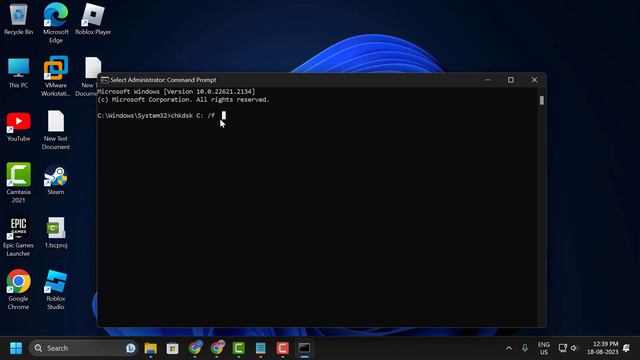This screenshot has width=640, height=360.
Task: Click the taskbar Search box
Action: click(x=83, y=348)
